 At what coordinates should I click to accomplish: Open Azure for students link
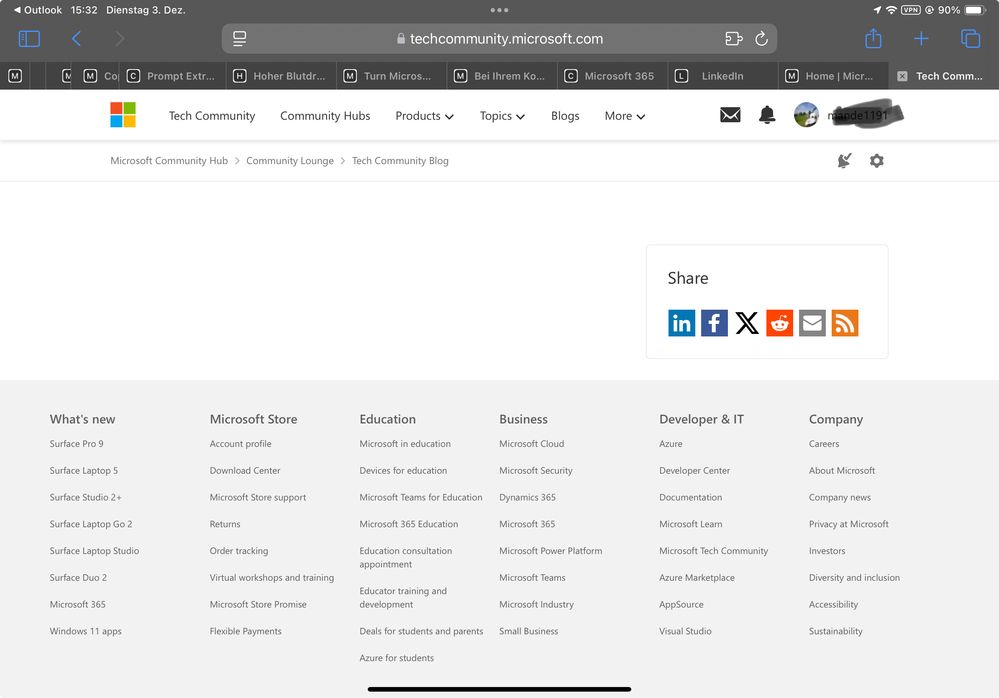[x=396, y=657]
